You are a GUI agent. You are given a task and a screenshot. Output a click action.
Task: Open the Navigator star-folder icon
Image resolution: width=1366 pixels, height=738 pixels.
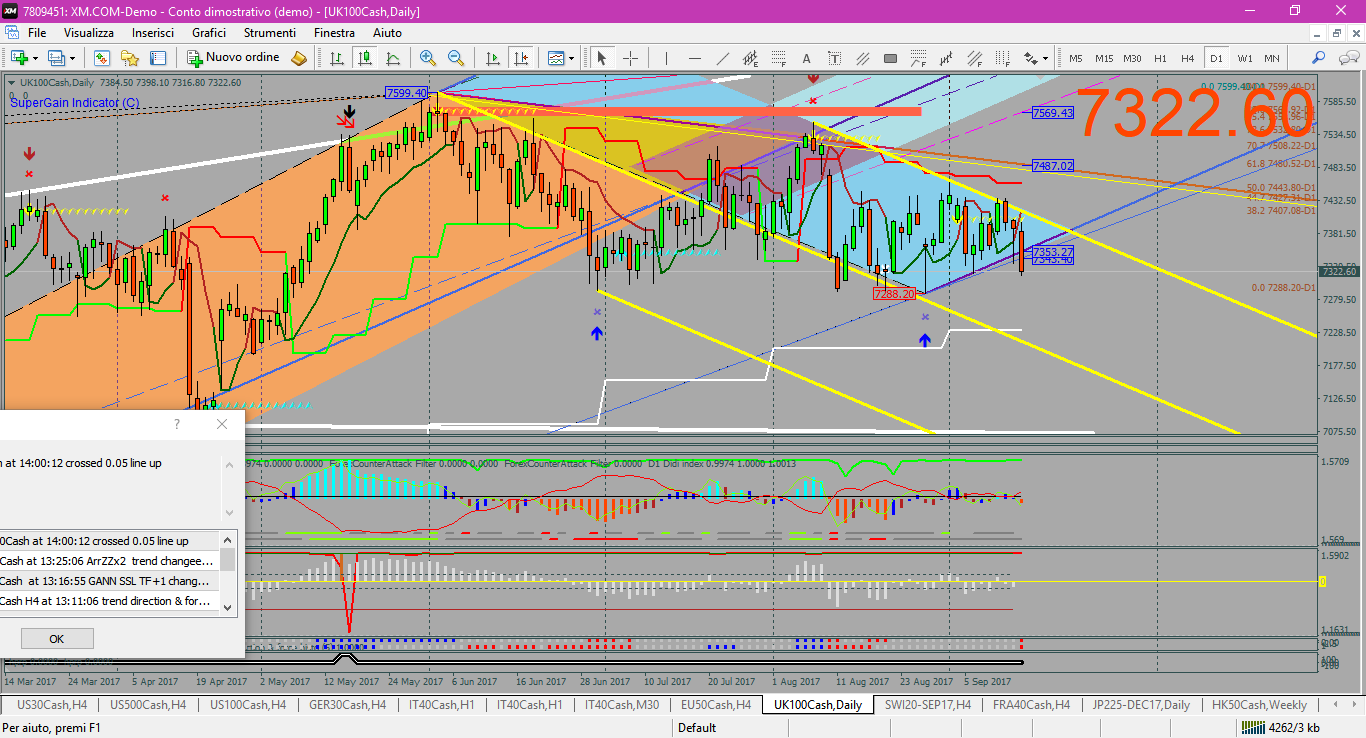[x=130, y=58]
